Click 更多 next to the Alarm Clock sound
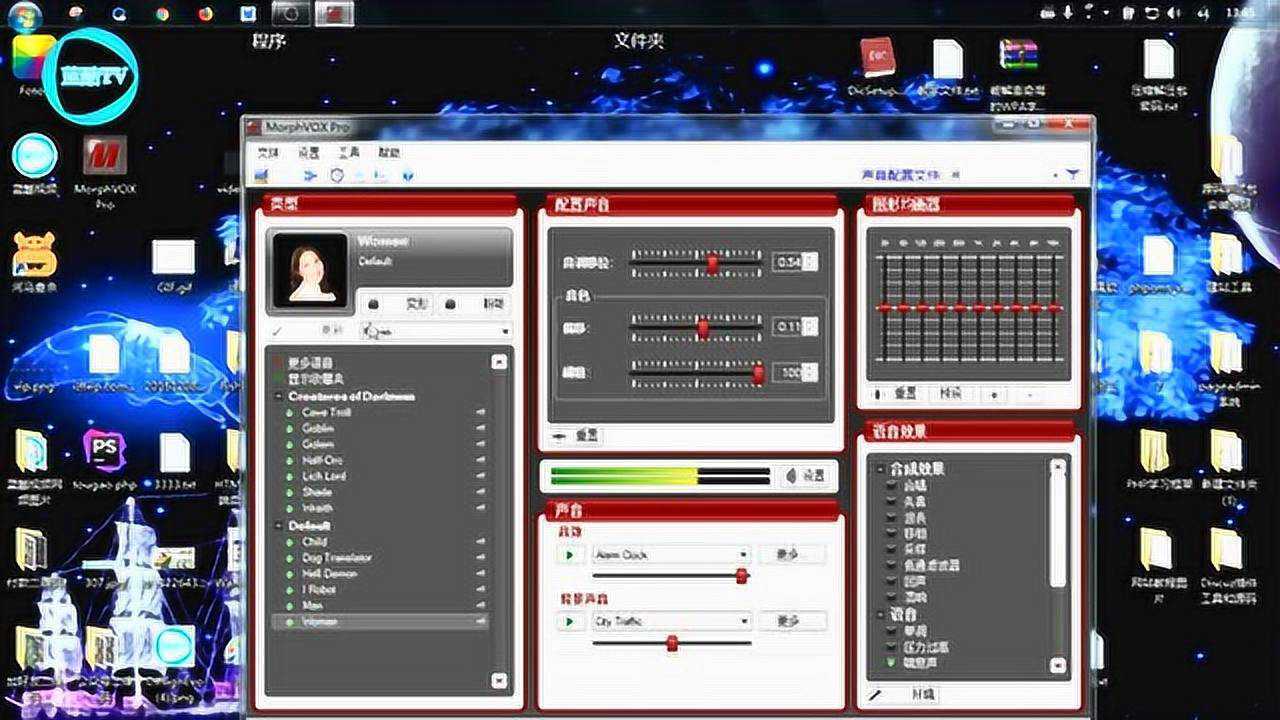Viewport: 1280px width, 720px height. [x=791, y=553]
